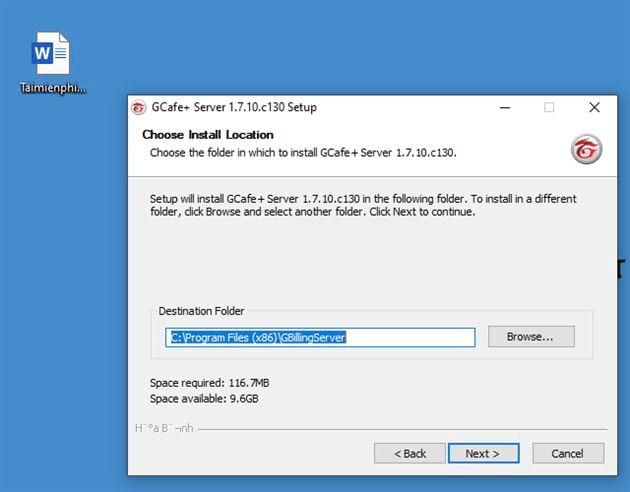Click the Word document icon on desktop
This screenshot has width=630, height=492.
click(x=51, y=54)
